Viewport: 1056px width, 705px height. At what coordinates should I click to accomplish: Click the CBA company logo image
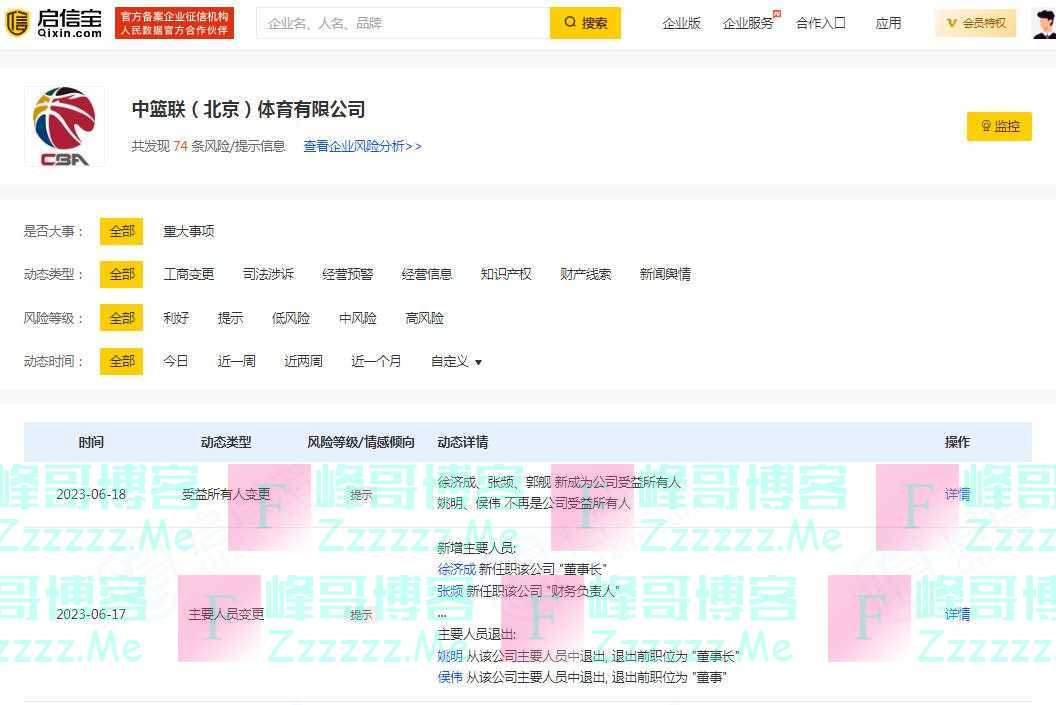tap(64, 125)
